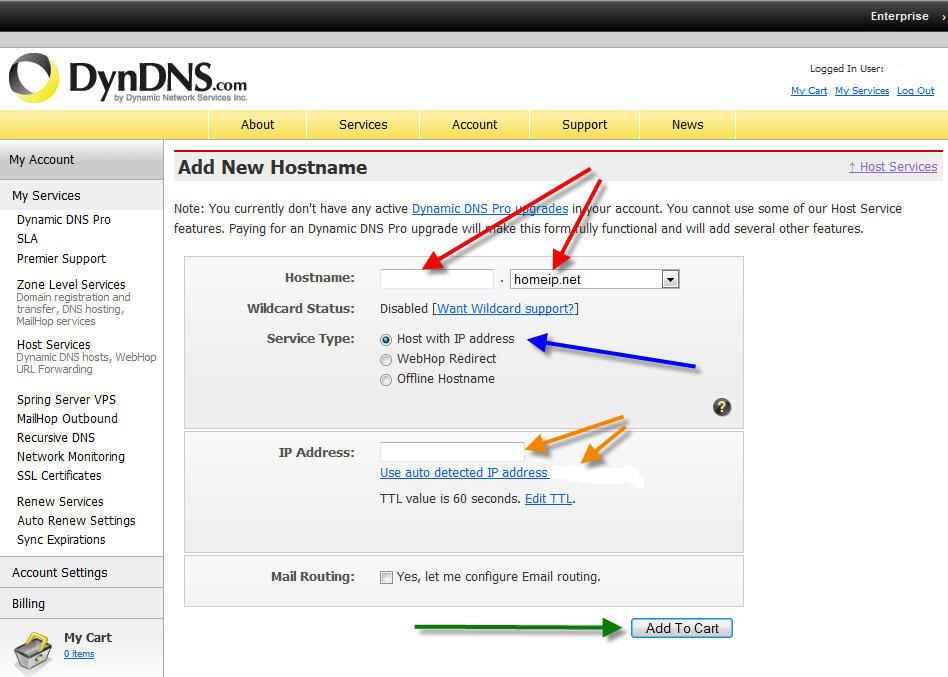Click Enterprise in top bar
This screenshot has width=948, height=677.
(x=899, y=16)
